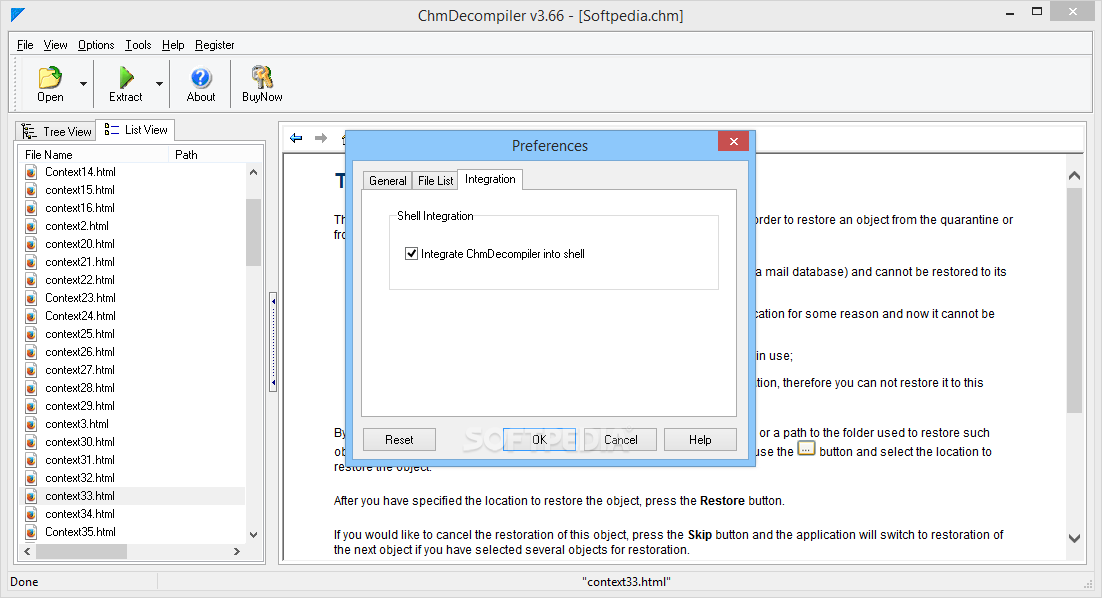Click the Help button in Preferences
This screenshot has width=1102, height=598.
(x=700, y=440)
